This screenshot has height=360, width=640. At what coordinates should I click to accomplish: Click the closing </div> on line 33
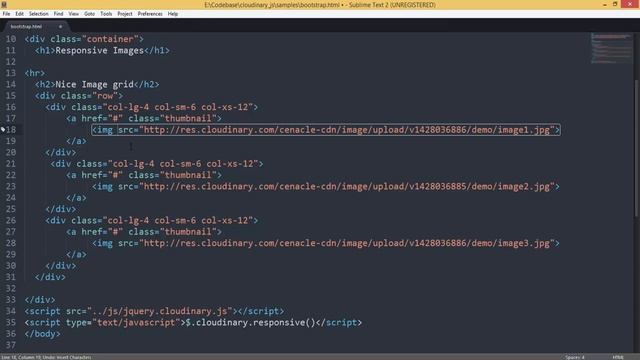[x=40, y=300]
